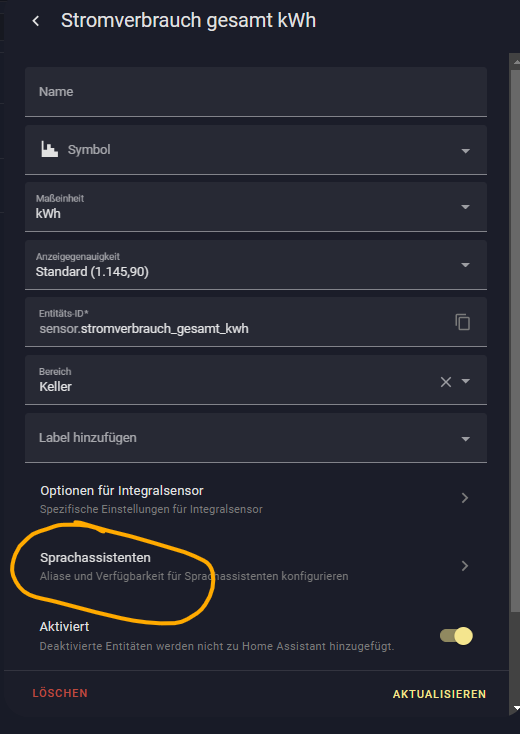
Task: Clear the Keller area selection
Action: 446,382
